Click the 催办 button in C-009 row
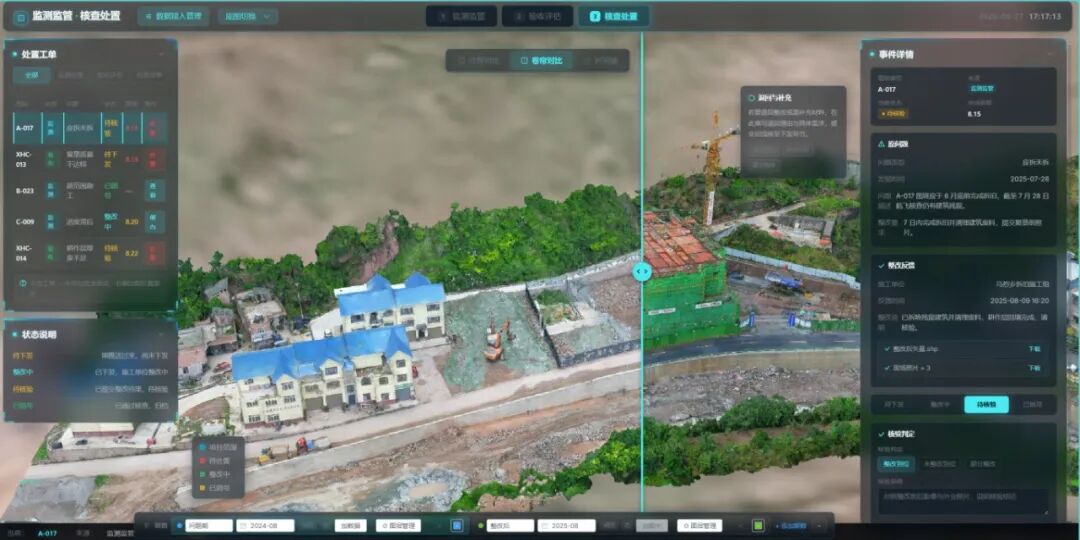Screen dimensions: 1080x540 pyautogui.click(x=154, y=222)
